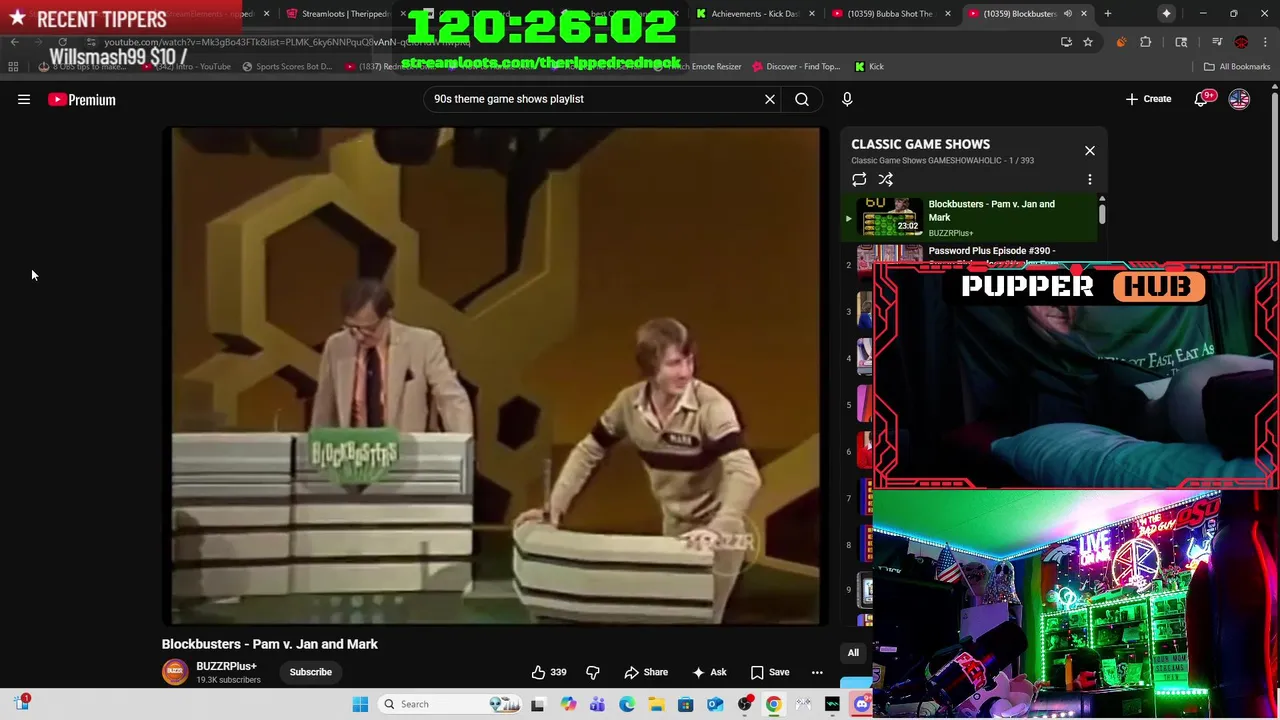1280x720 pixels.
Task: Open Microsoft Teams from the taskbar
Action: (x=597, y=704)
